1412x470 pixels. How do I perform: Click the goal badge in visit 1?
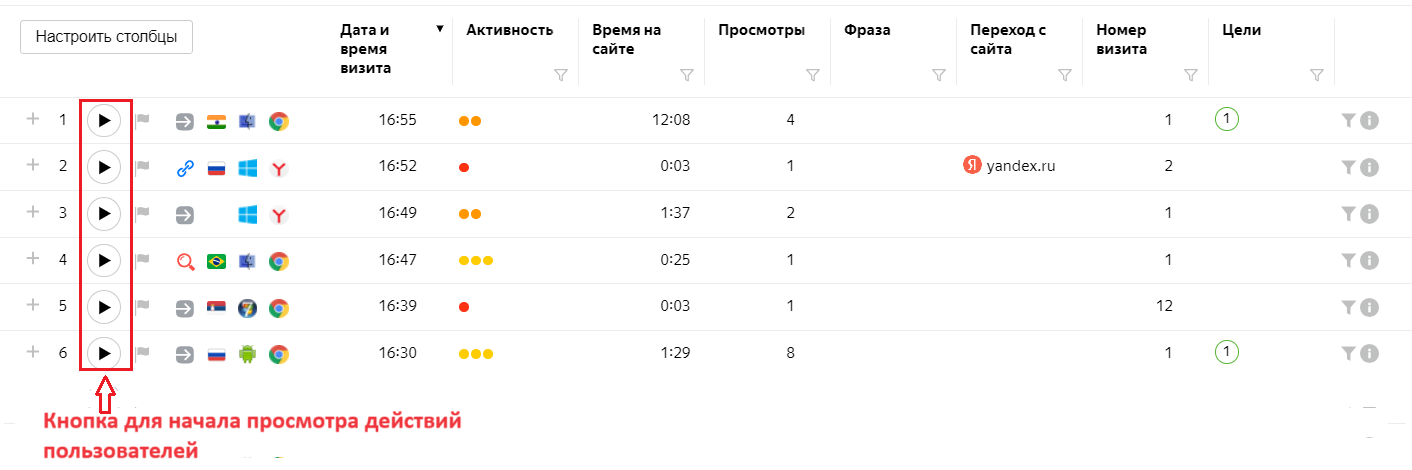[x=1227, y=120]
